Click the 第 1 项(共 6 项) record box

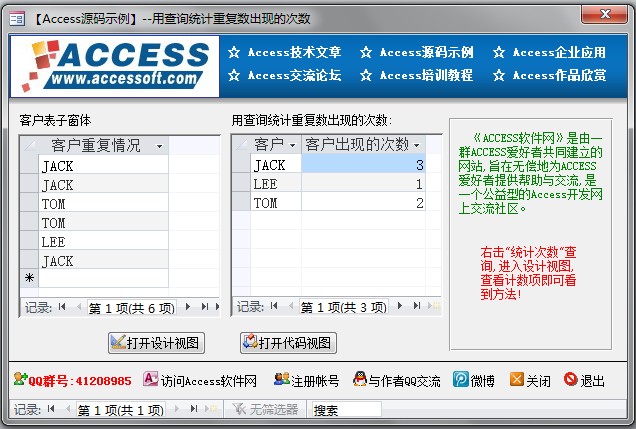tap(132, 308)
